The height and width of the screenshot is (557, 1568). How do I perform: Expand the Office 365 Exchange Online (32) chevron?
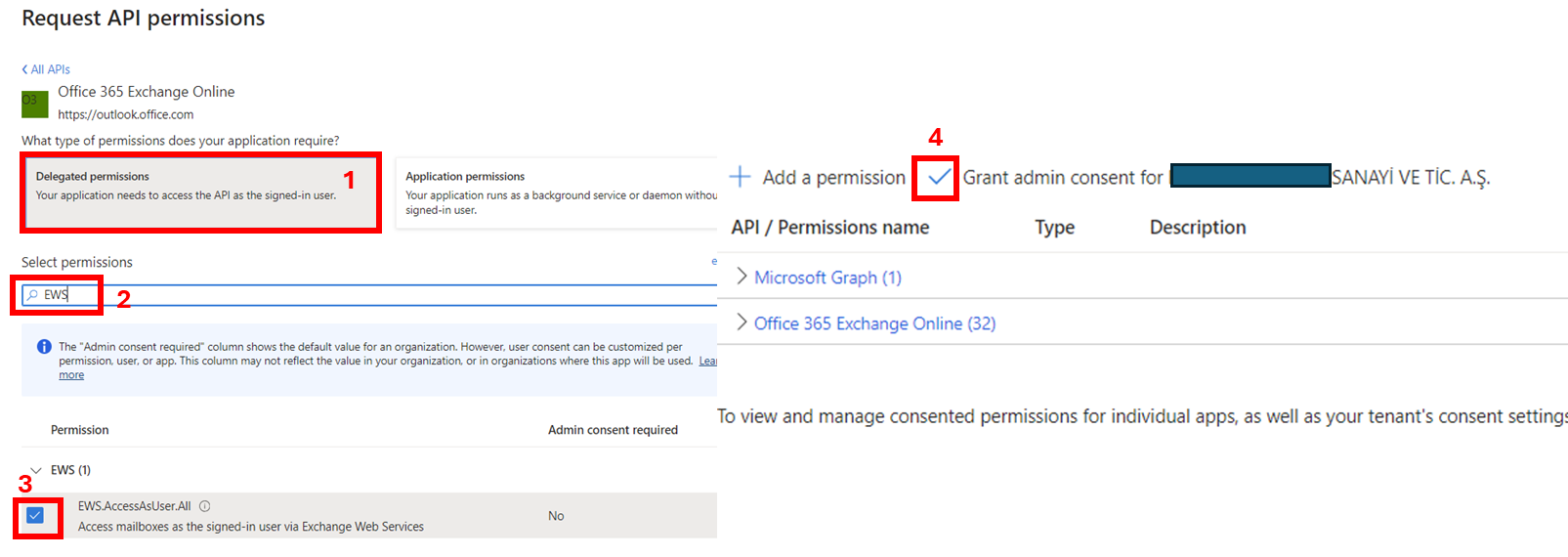point(742,322)
